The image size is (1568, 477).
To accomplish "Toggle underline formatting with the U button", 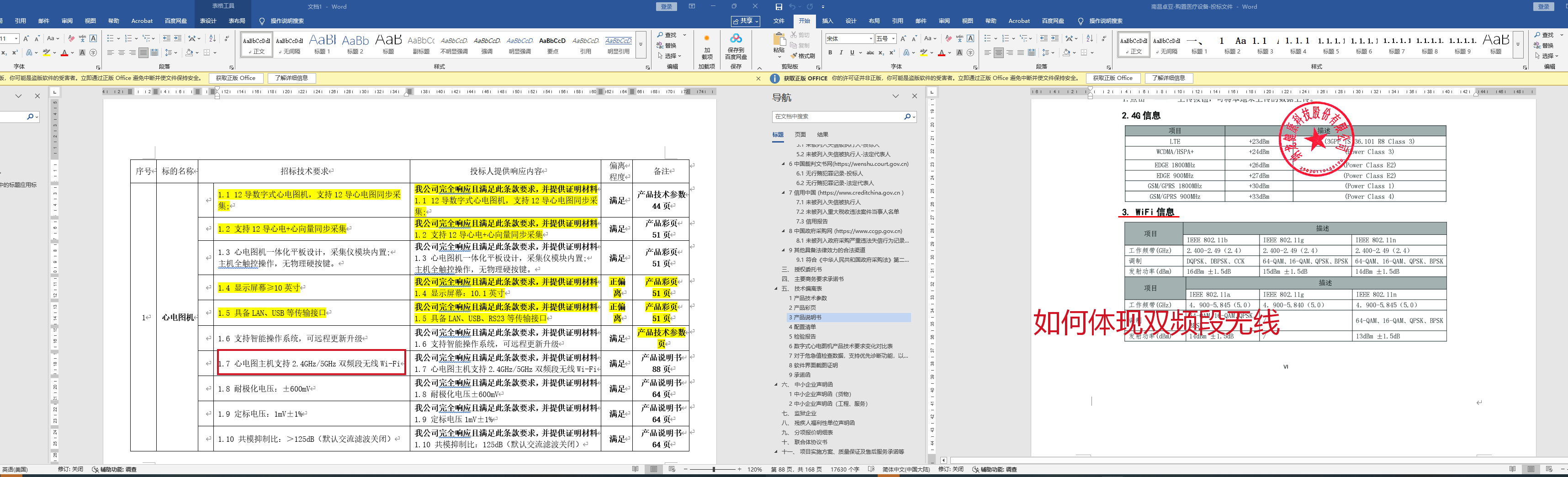I will tap(852, 53).
